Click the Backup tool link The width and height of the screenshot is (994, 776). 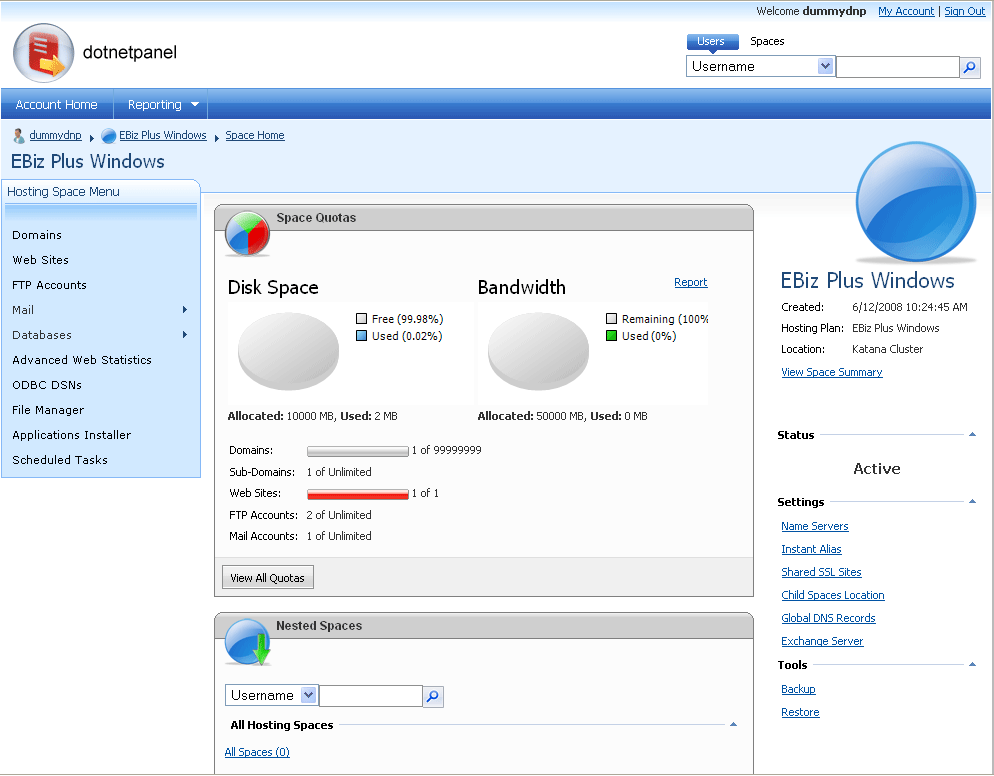point(798,689)
